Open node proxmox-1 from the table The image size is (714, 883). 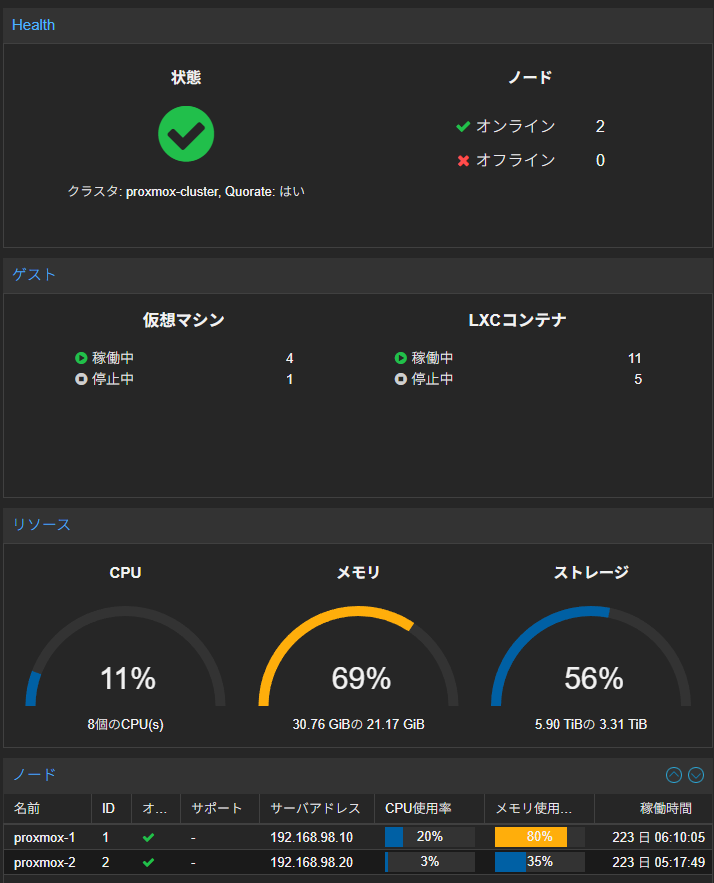coord(44,837)
